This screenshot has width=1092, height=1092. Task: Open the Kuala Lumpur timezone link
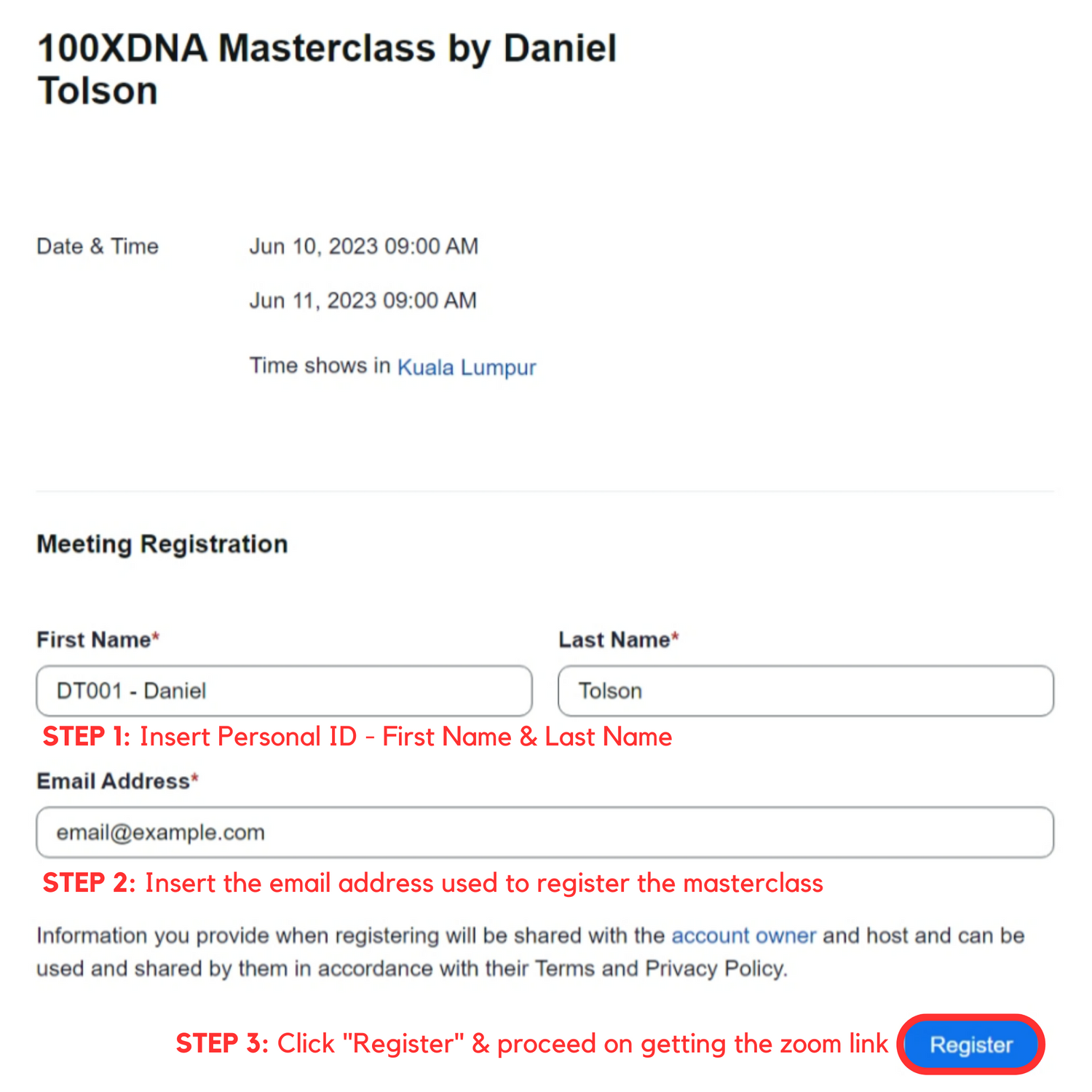[x=467, y=367]
